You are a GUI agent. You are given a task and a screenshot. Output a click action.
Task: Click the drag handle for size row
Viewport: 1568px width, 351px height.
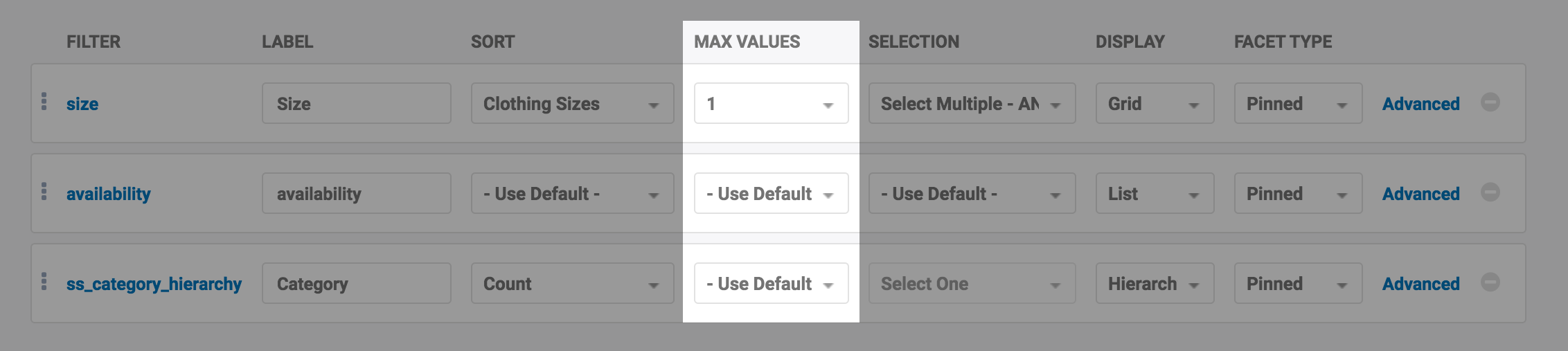pyautogui.click(x=44, y=102)
